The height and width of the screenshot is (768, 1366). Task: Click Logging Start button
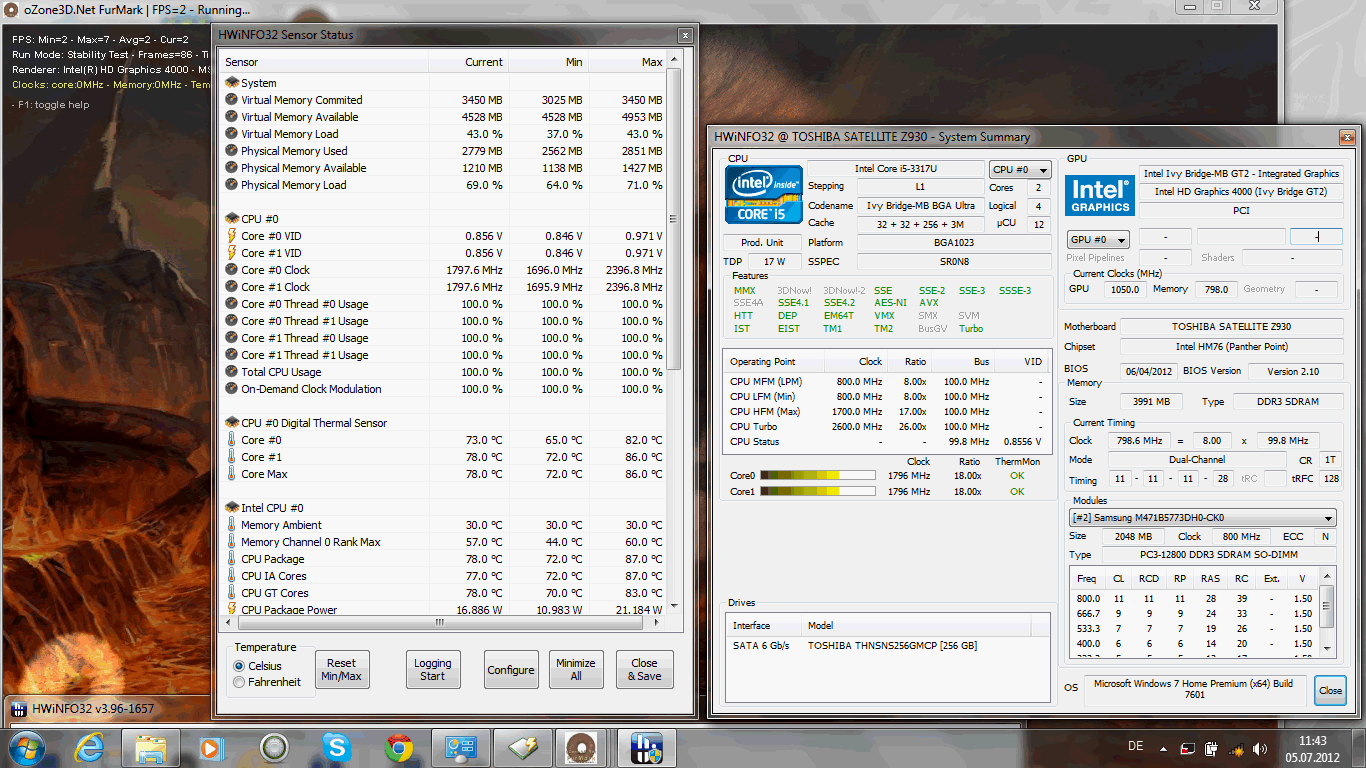(x=432, y=670)
